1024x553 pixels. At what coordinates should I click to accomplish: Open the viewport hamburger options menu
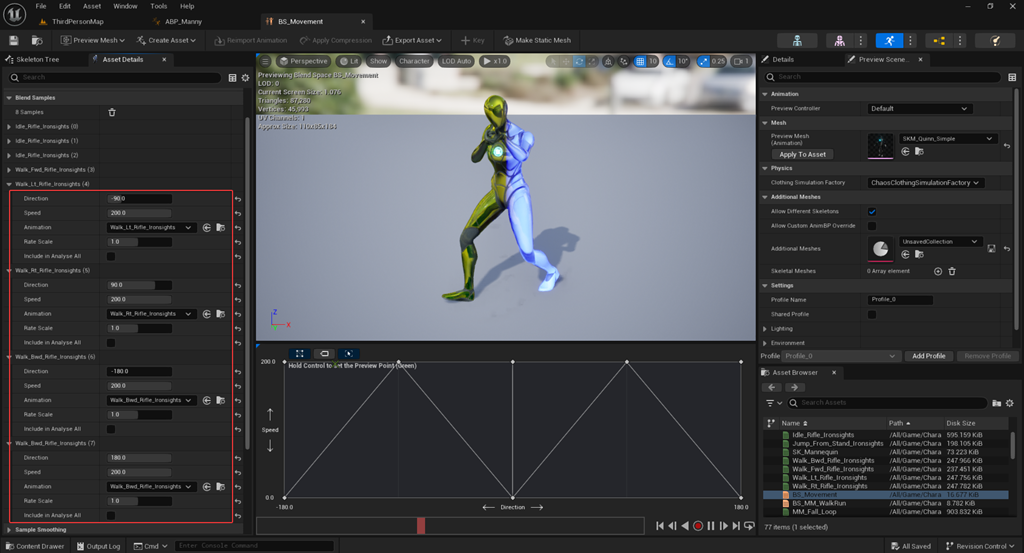click(265, 61)
